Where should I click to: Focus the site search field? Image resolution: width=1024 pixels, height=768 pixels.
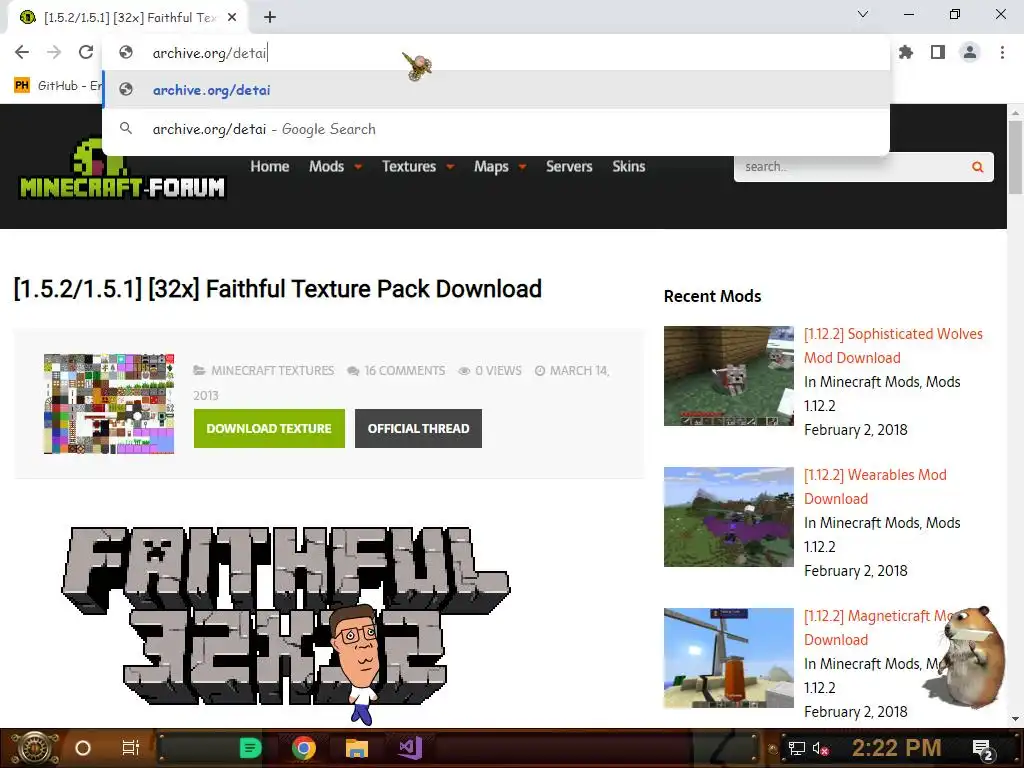click(x=849, y=167)
